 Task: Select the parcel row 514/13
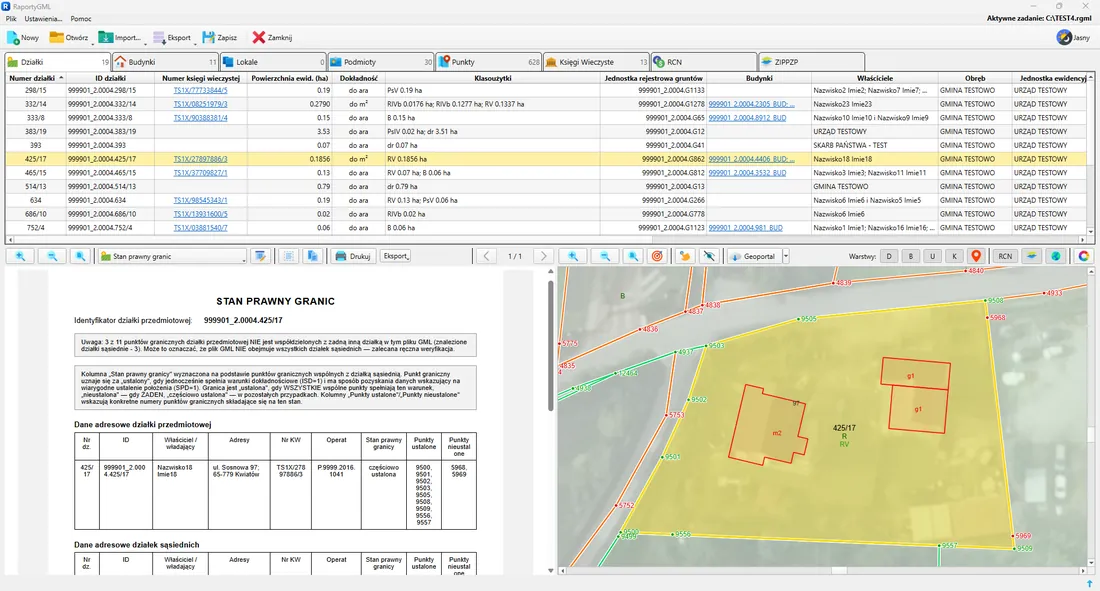(x=547, y=187)
